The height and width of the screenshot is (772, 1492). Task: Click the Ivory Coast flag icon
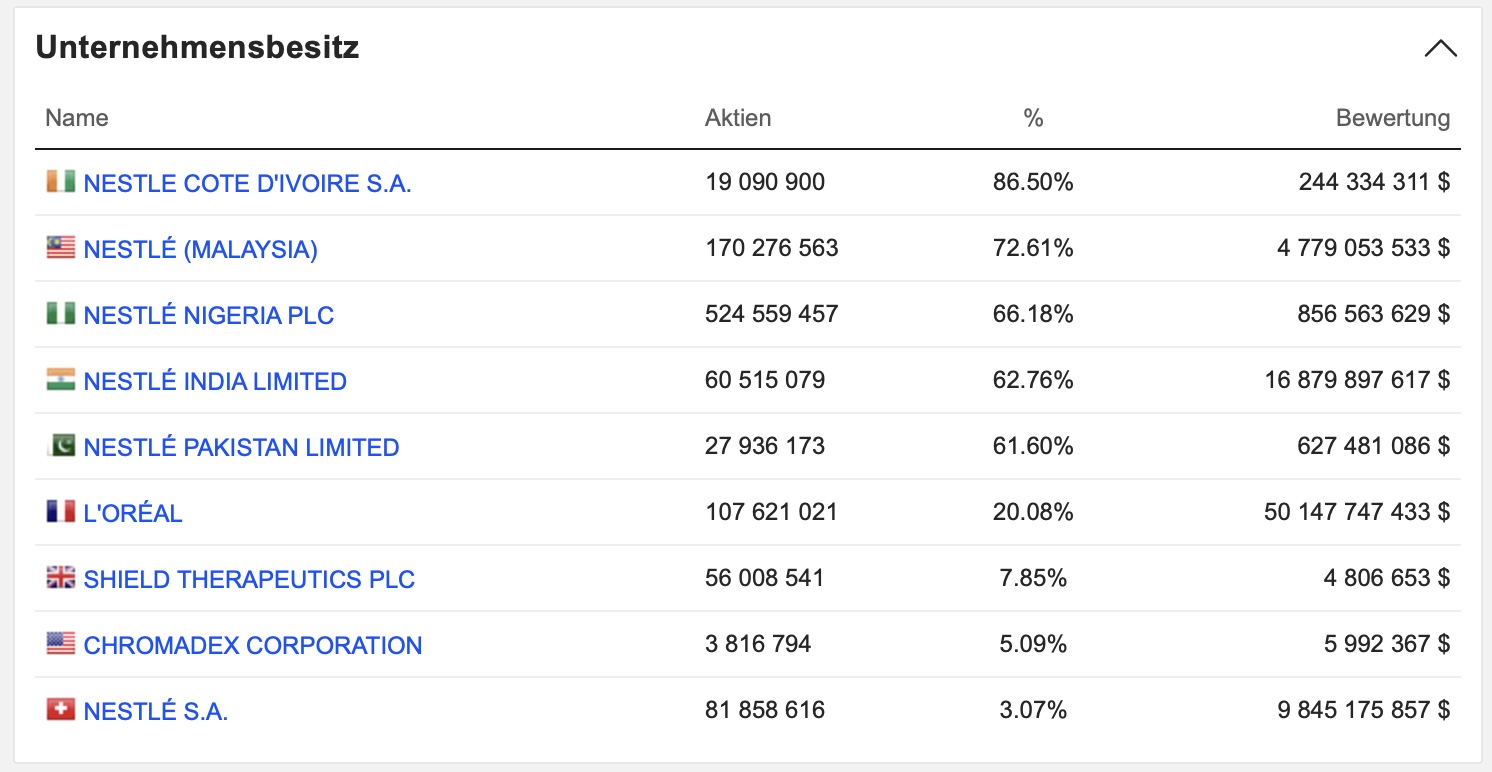(61, 182)
